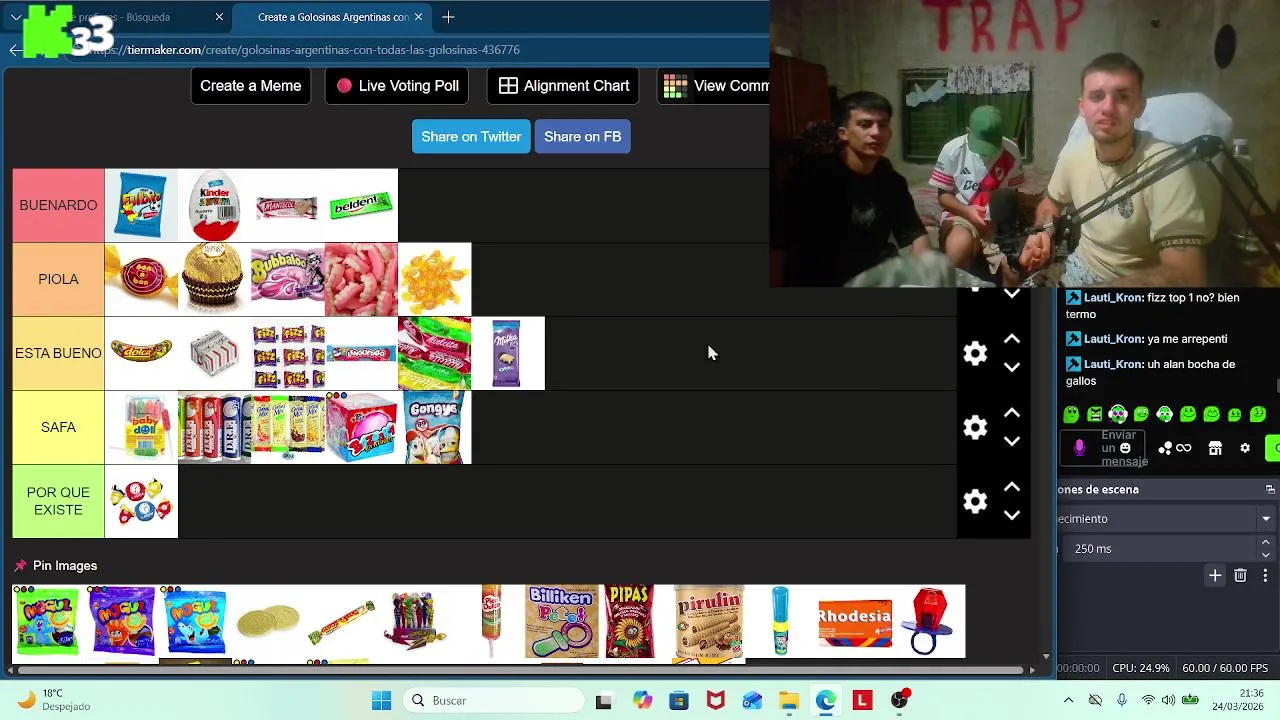Select Ferrero Rocher in PIOLA tier
Image resolution: width=1280 pixels, height=720 pixels.
[x=214, y=279]
